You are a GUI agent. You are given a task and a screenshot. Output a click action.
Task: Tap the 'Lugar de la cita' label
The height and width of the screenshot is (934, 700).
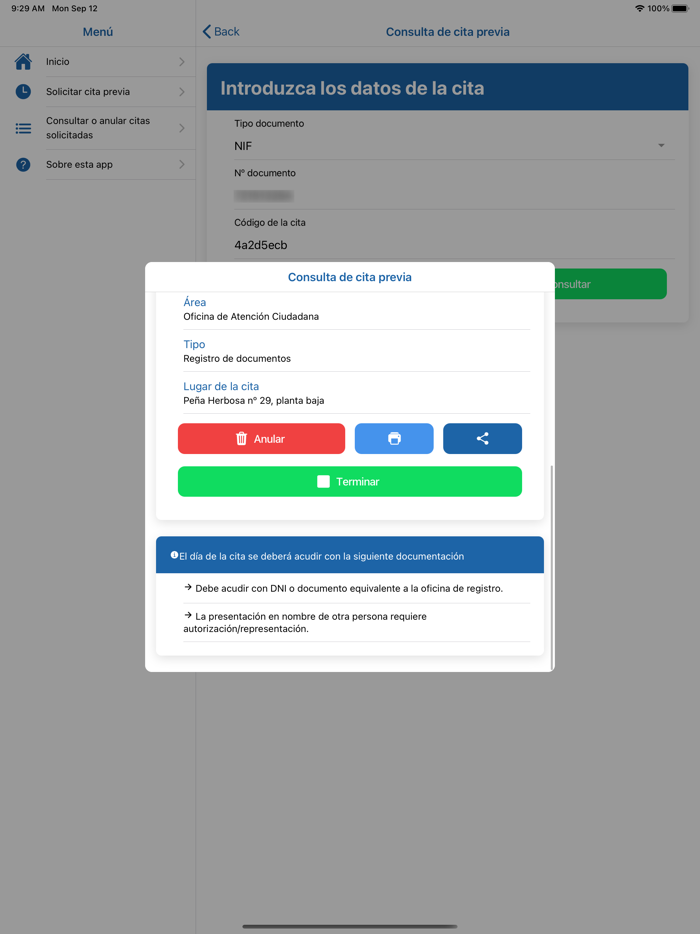click(x=221, y=386)
